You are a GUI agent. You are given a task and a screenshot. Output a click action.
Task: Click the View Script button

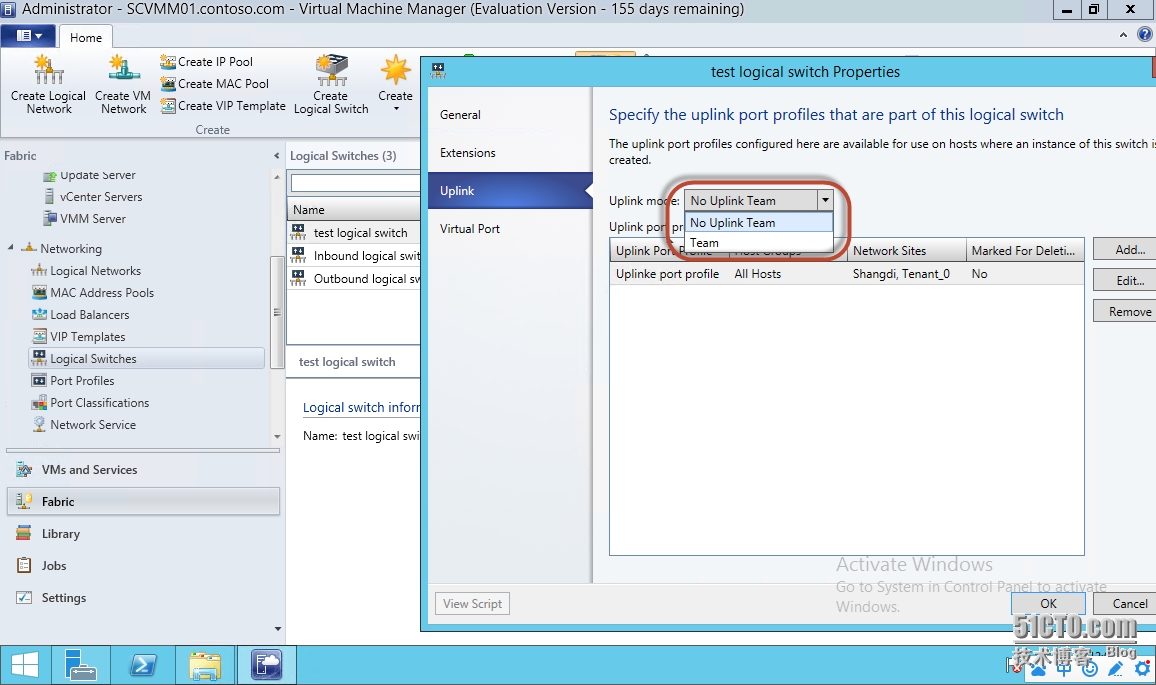click(x=473, y=604)
